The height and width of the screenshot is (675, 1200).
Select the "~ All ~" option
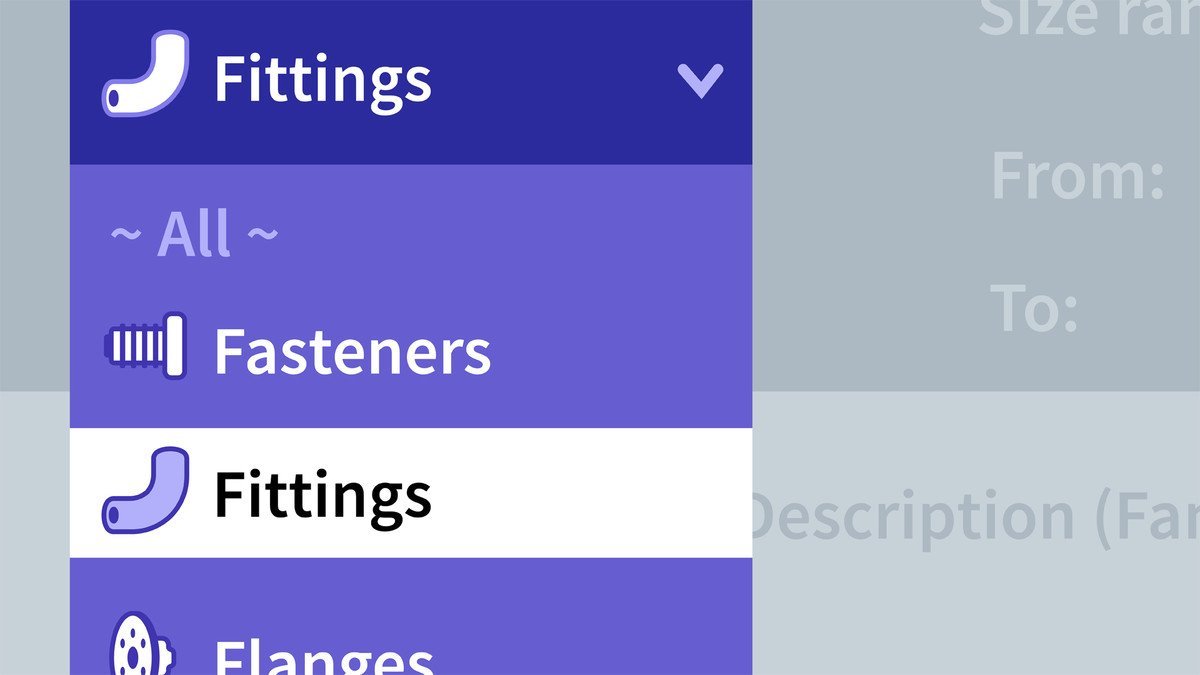pyautogui.click(x=193, y=235)
